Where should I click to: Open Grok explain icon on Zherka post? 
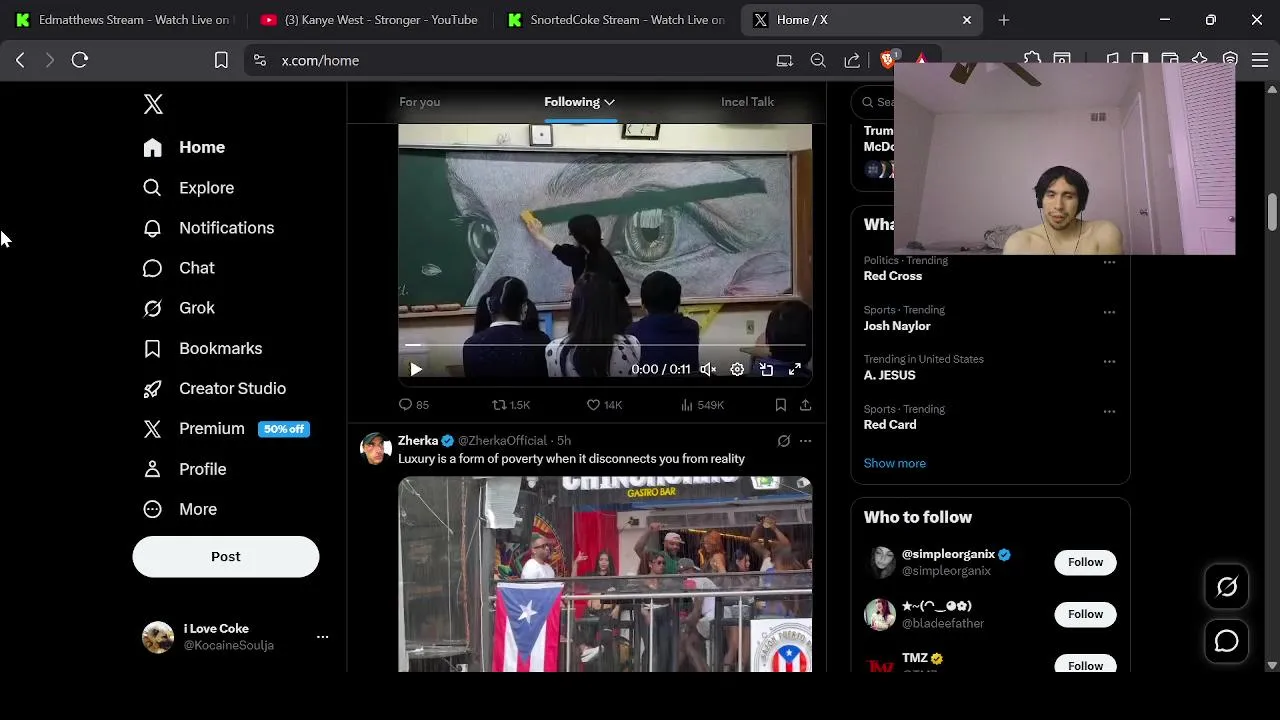(x=784, y=441)
